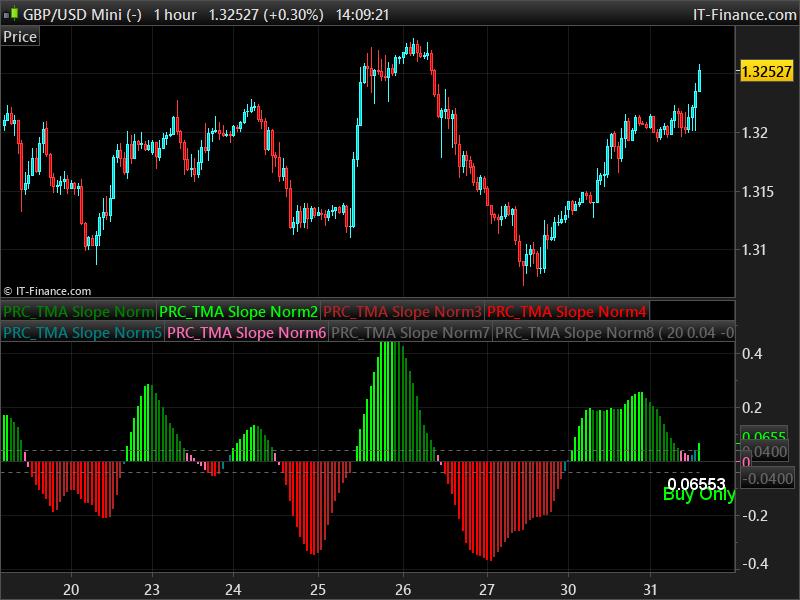This screenshot has height=600, width=800.
Task: Click the 0.06553 white value label
Action: tap(696, 484)
